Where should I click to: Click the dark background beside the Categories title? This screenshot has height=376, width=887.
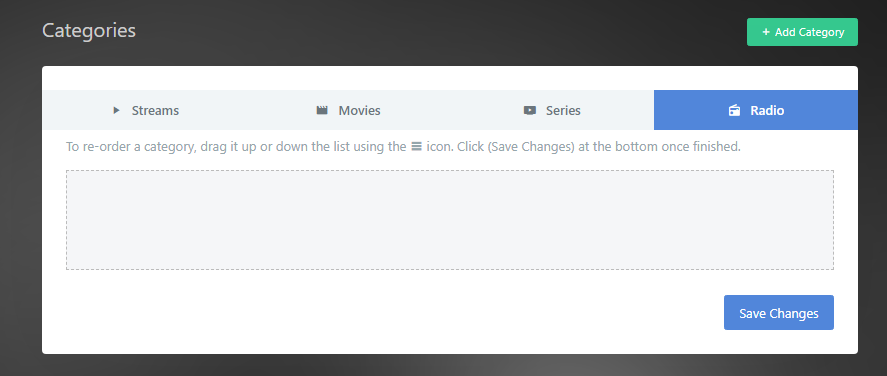click(x=441, y=31)
